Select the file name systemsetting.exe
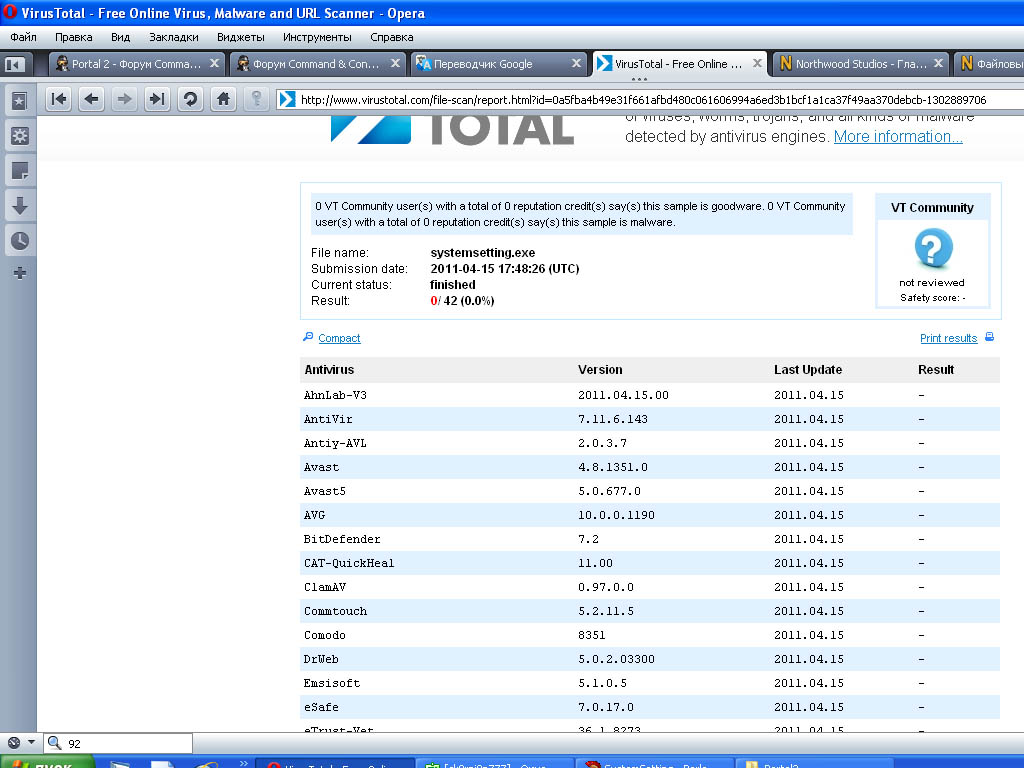The width and height of the screenshot is (1024, 768). [x=483, y=253]
